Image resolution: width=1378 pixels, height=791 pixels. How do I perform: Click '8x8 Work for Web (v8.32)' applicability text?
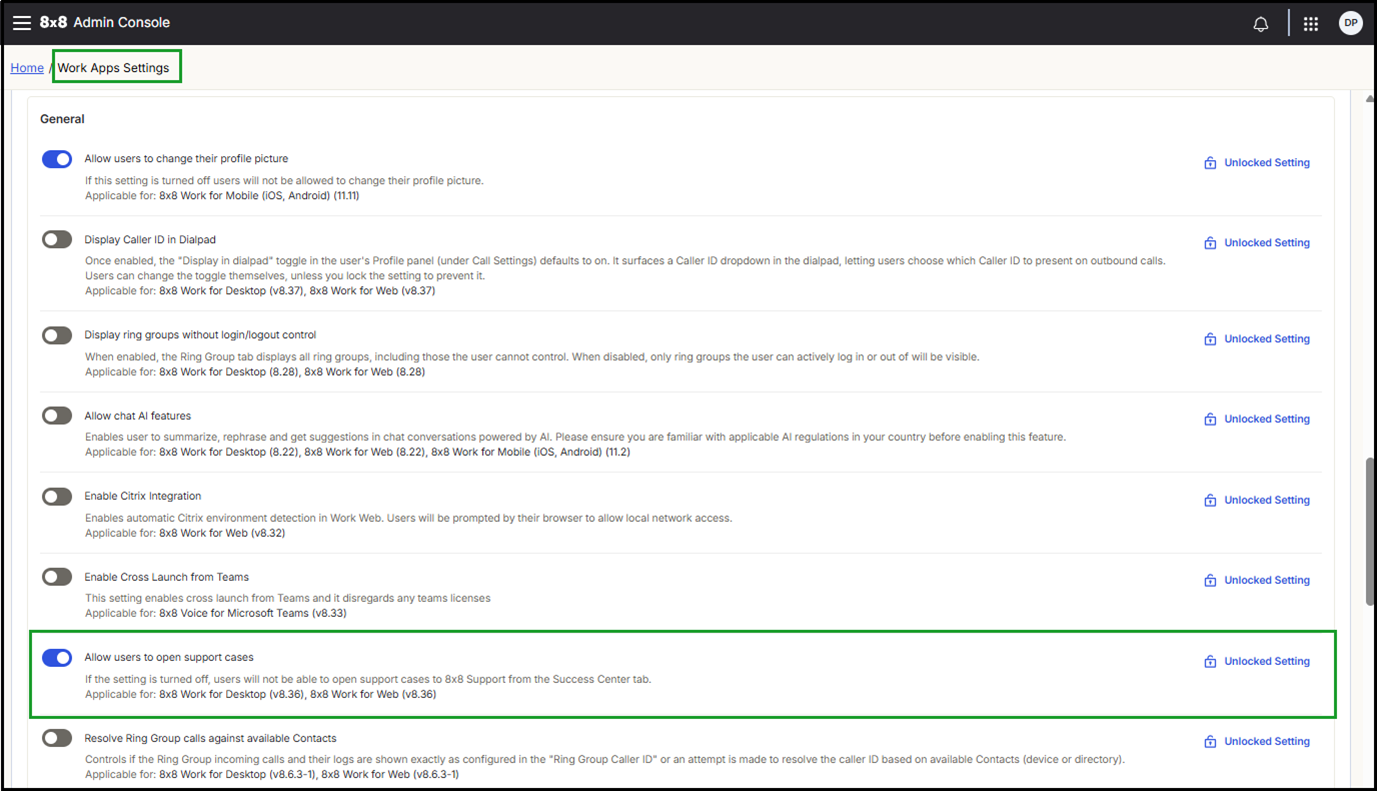coord(222,533)
